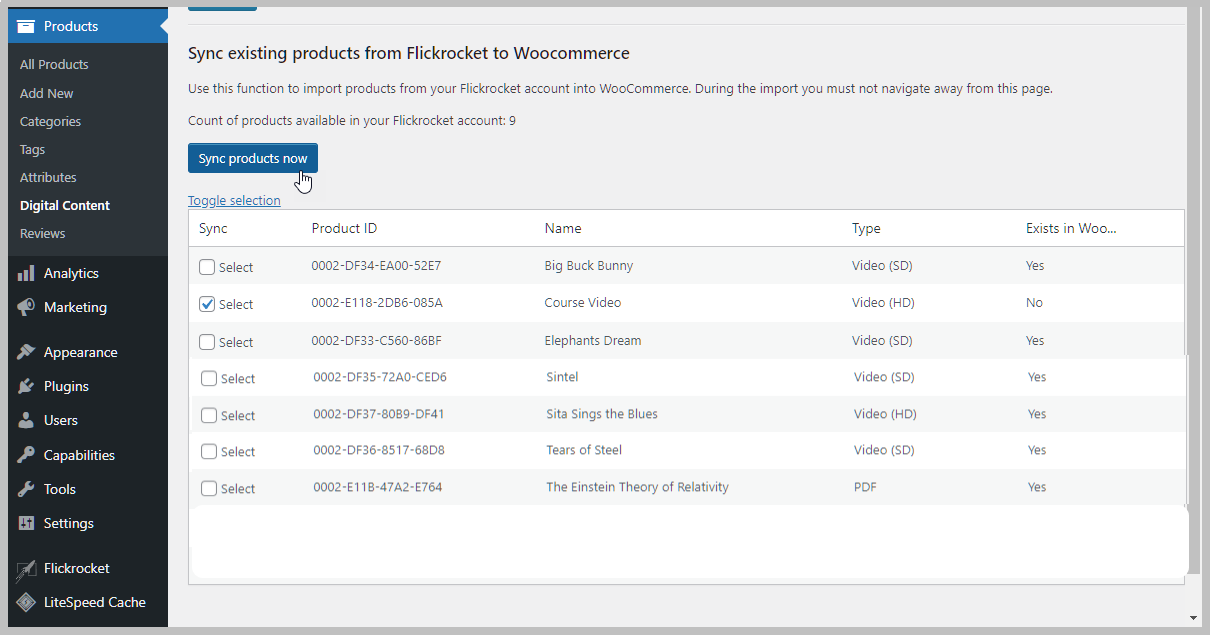
Task: Click the Flickrocket rocket icon
Action: [x=26, y=569]
